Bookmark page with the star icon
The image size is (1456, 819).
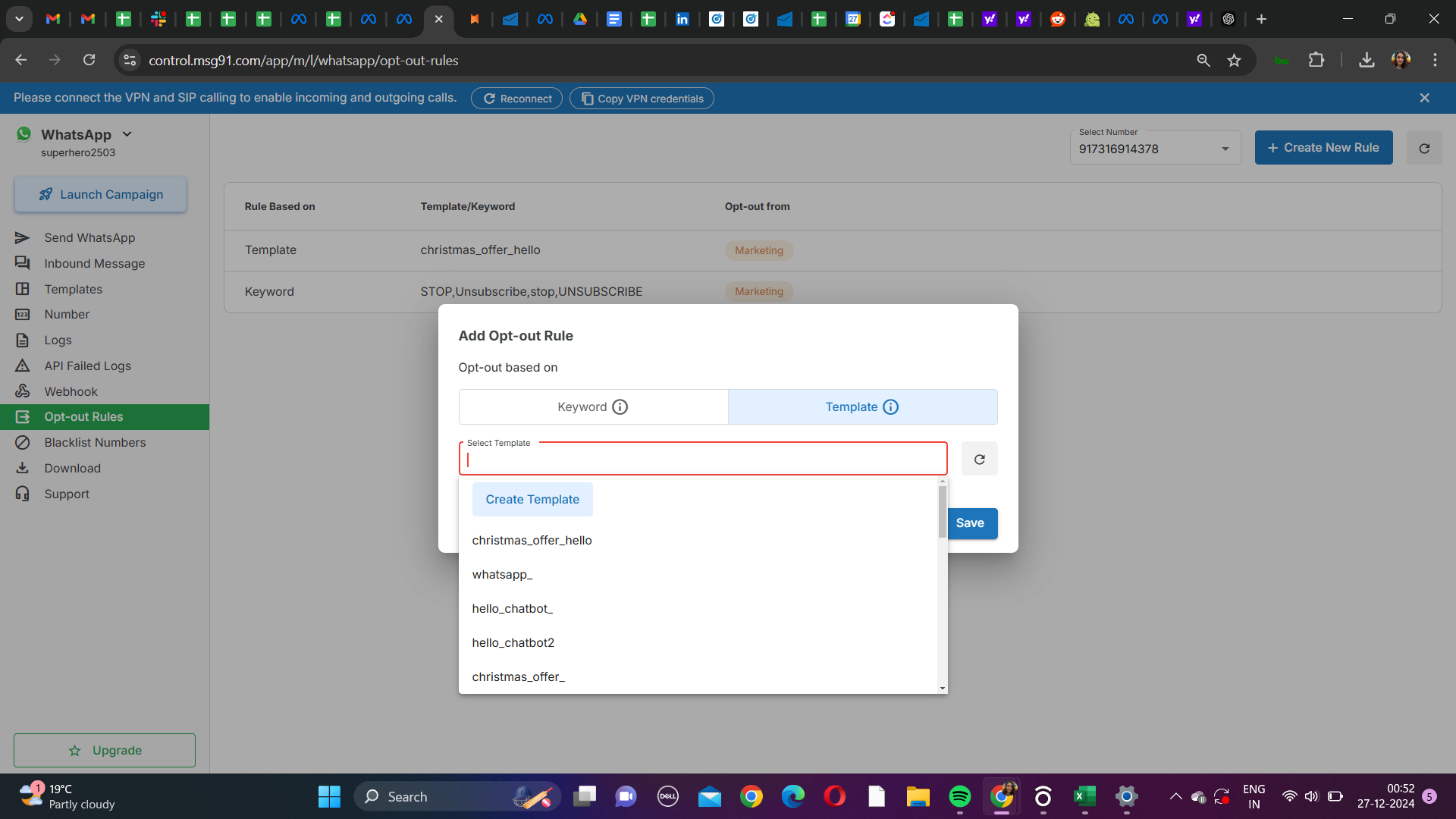coord(1234,61)
